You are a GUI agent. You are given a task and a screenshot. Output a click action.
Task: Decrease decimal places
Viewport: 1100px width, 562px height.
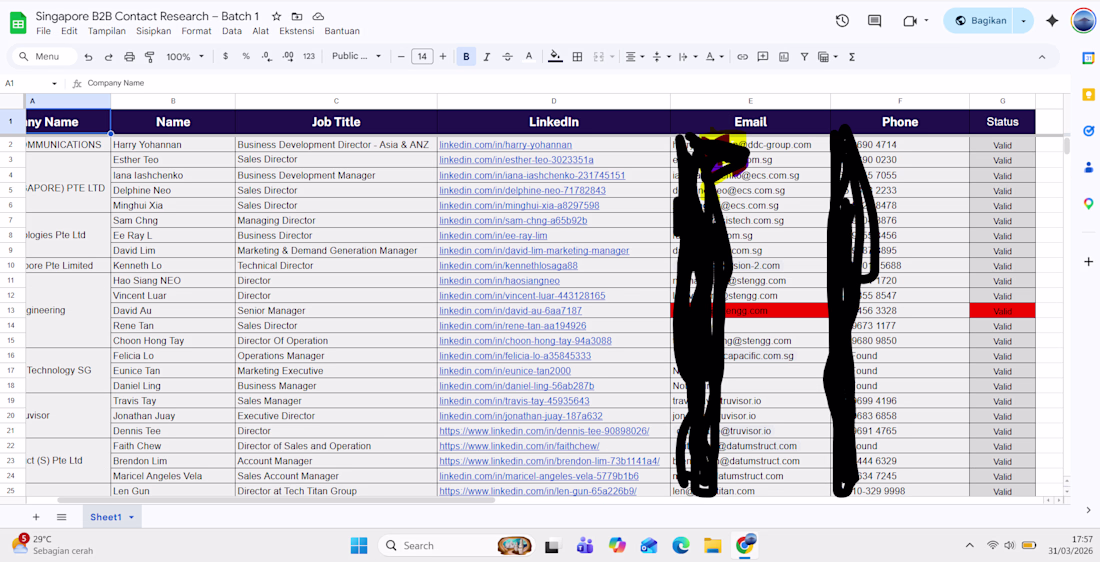[x=267, y=56]
